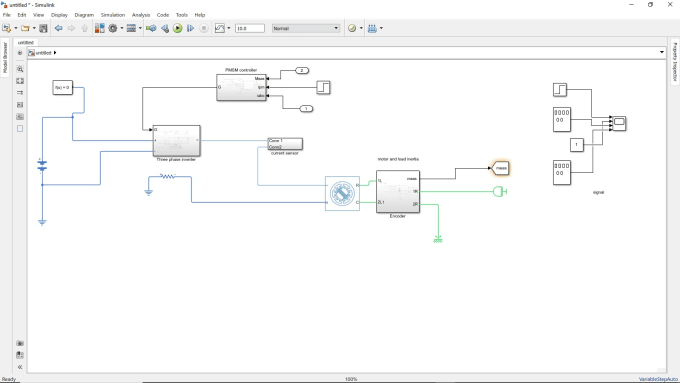Open the Help menu

(199, 15)
